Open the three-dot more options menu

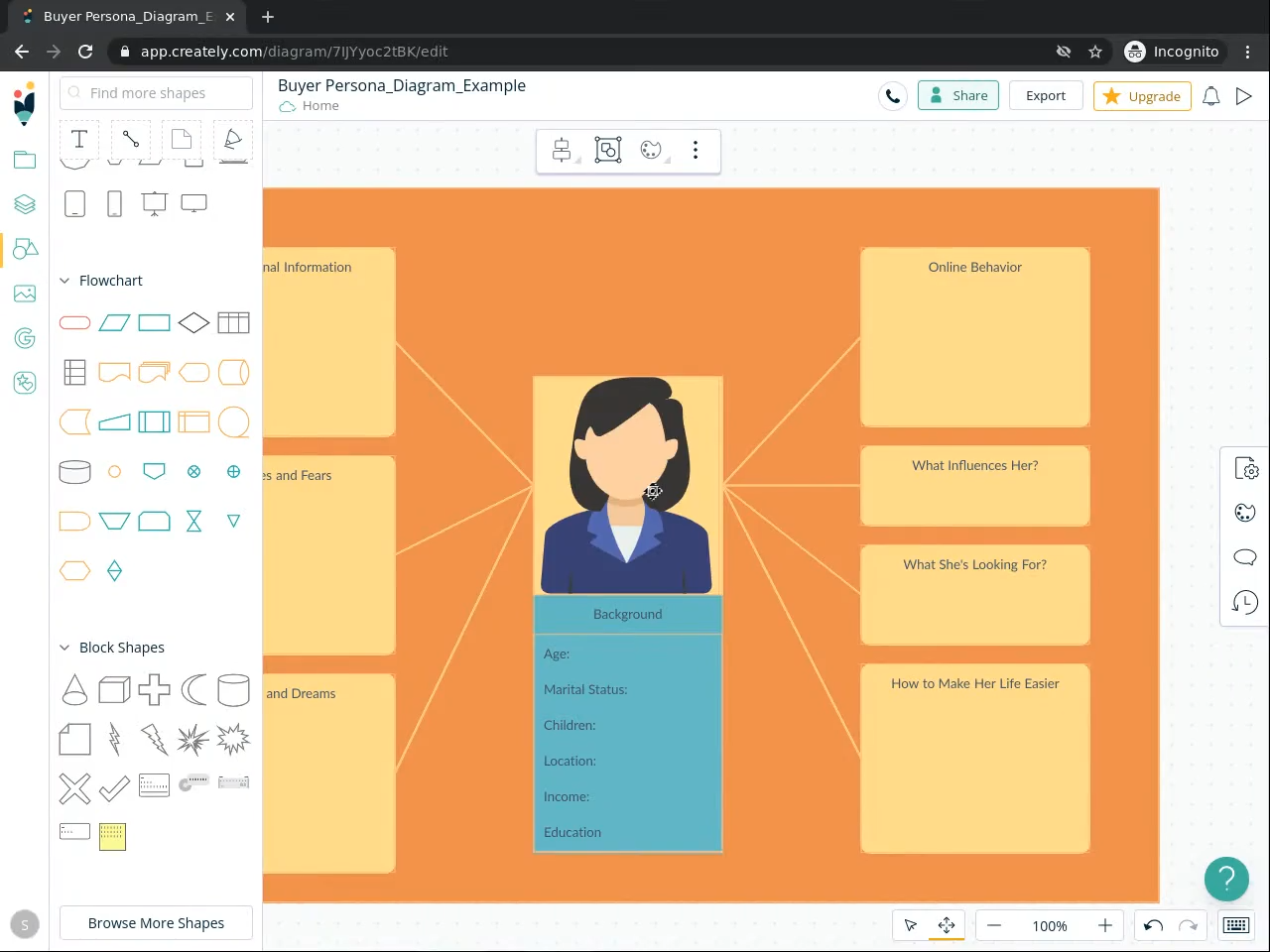pyautogui.click(x=696, y=150)
